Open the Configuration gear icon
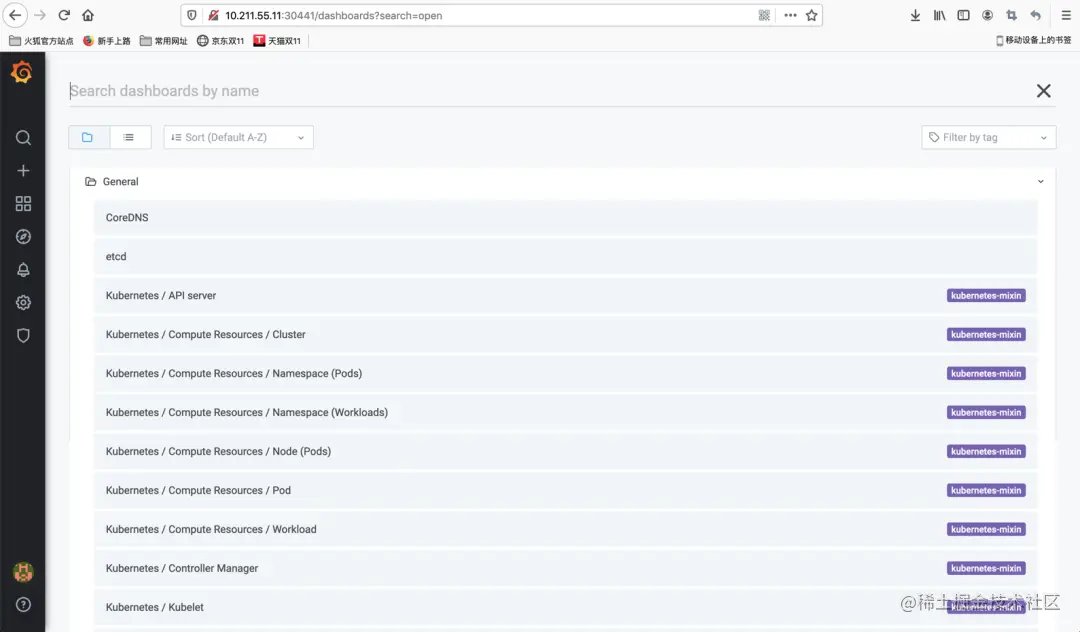The height and width of the screenshot is (632, 1080). (23, 303)
